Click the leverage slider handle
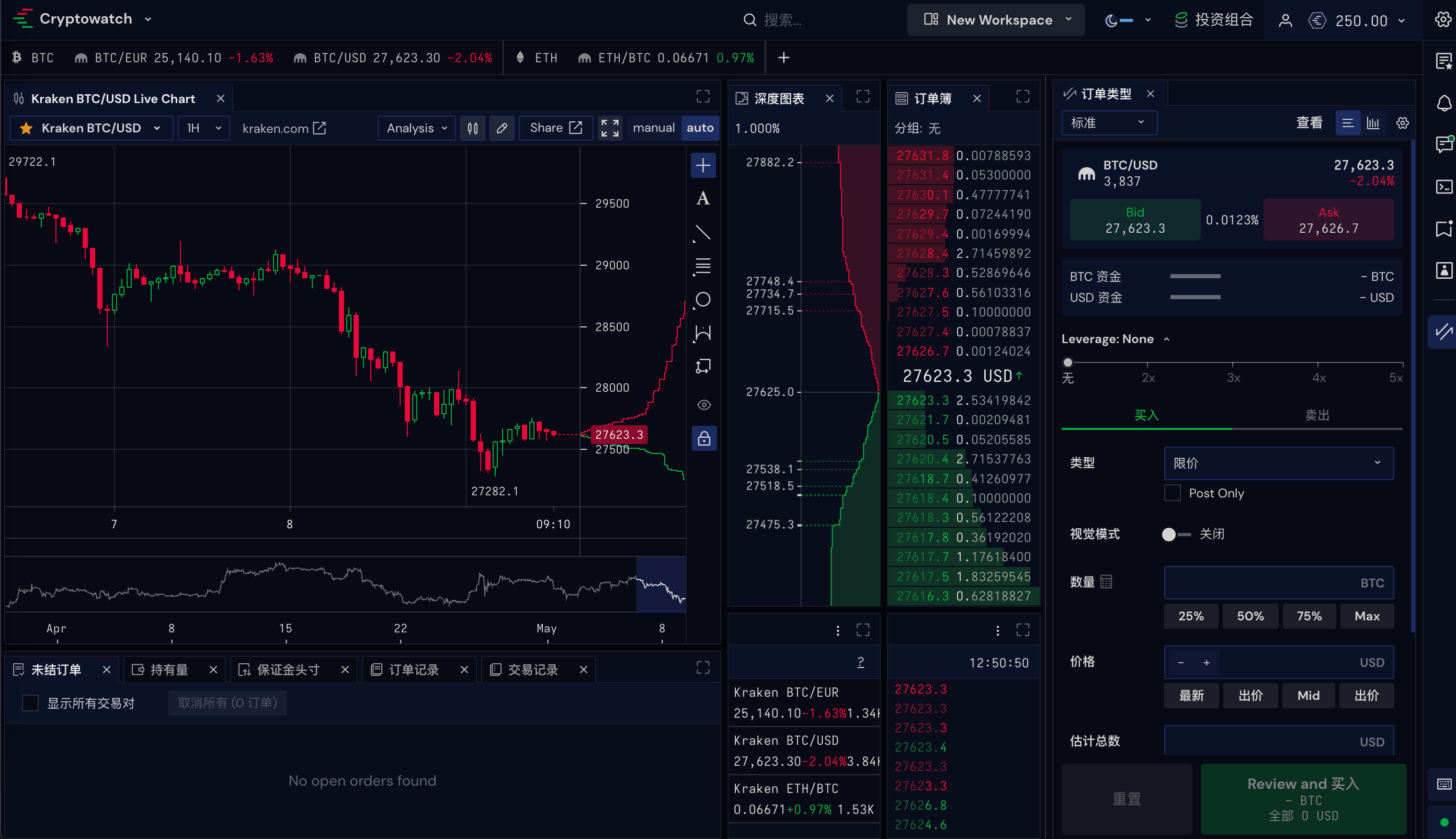The width and height of the screenshot is (1456, 839). pyautogui.click(x=1067, y=363)
